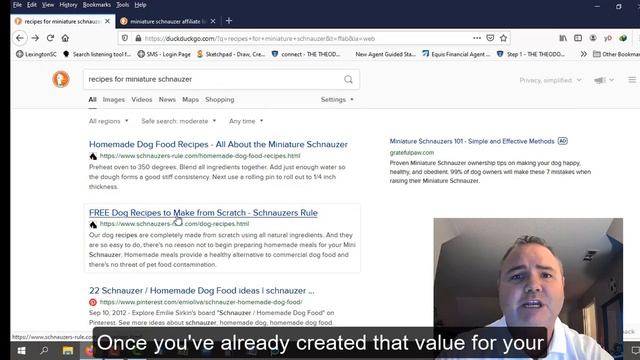Image resolution: width=640 pixels, height=360 pixels.
Task: Reload the current page
Action: (x=50, y=38)
